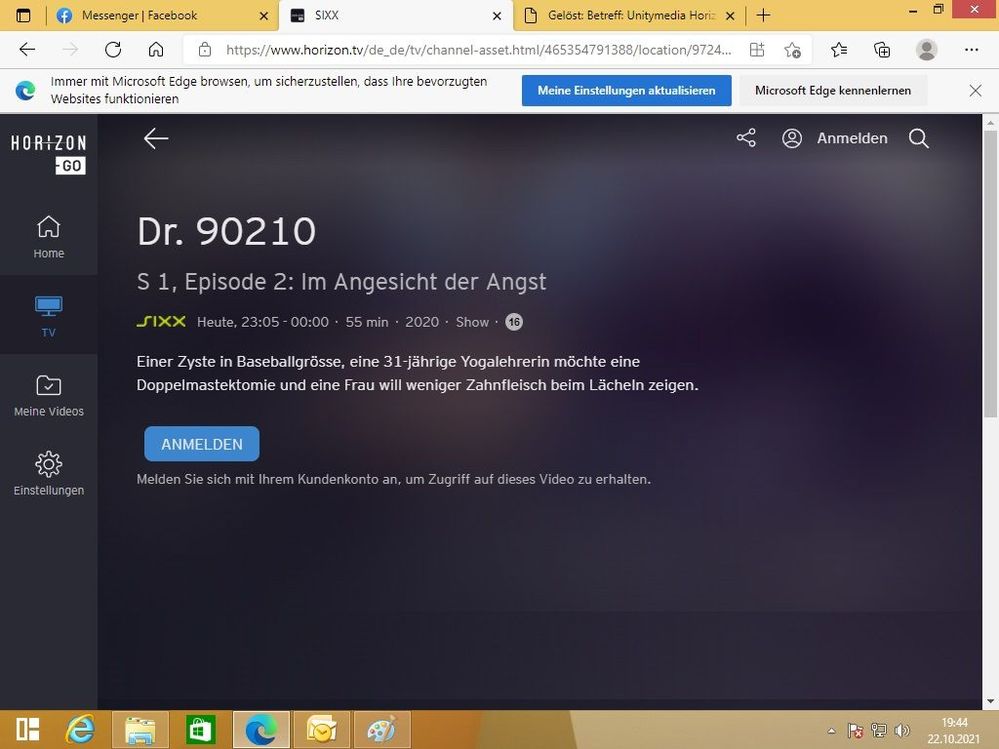Open mail app from taskbar
Image resolution: width=999 pixels, height=749 pixels.
(322, 730)
